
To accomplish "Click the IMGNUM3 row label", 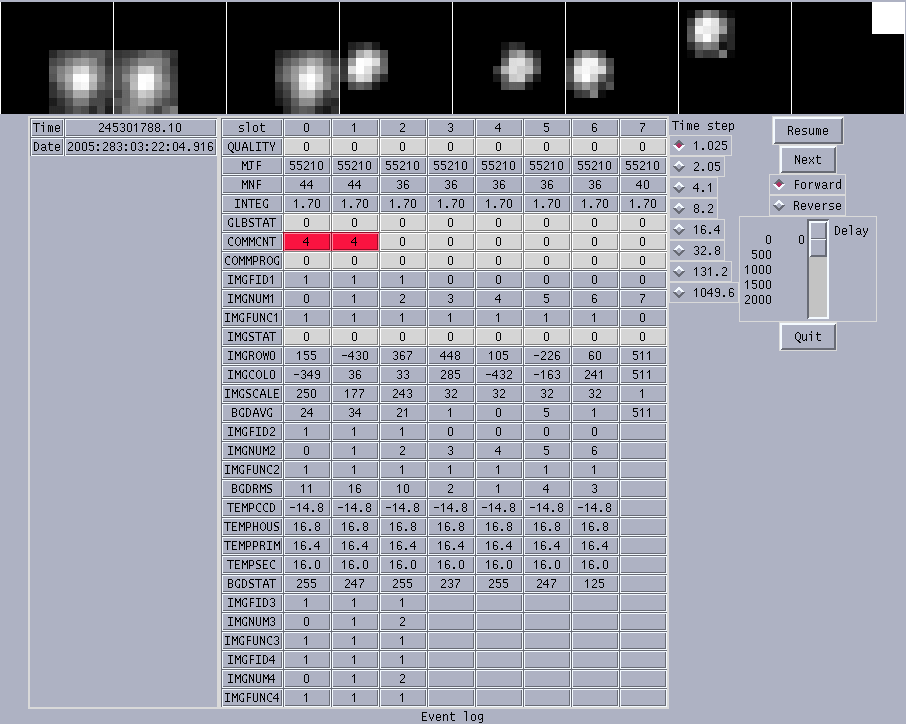I will coord(252,622).
